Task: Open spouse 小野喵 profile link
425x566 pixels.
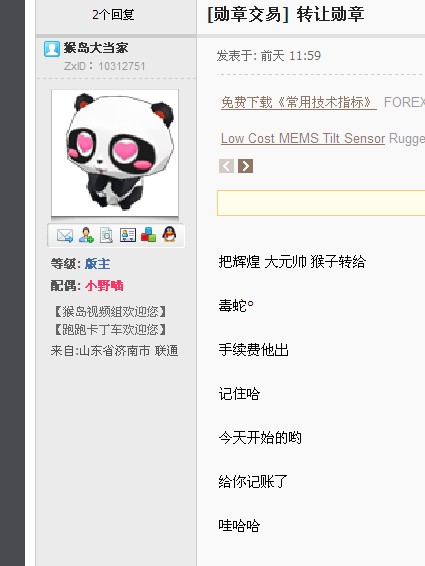Action: click(x=104, y=286)
